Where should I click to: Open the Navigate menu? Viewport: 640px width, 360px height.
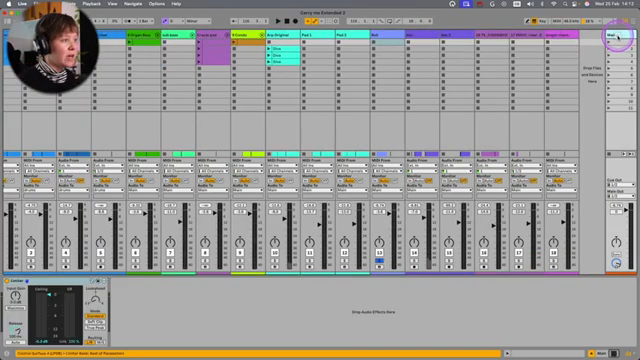click(133, 4)
